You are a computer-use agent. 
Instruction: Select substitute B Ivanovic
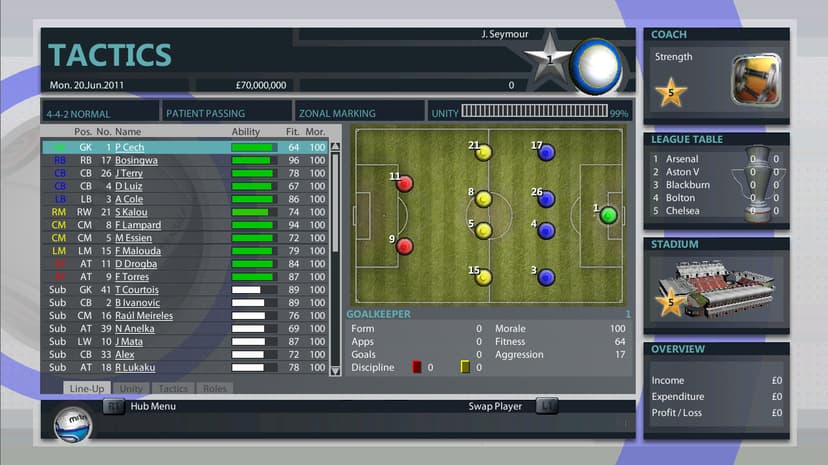pyautogui.click(x=137, y=302)
